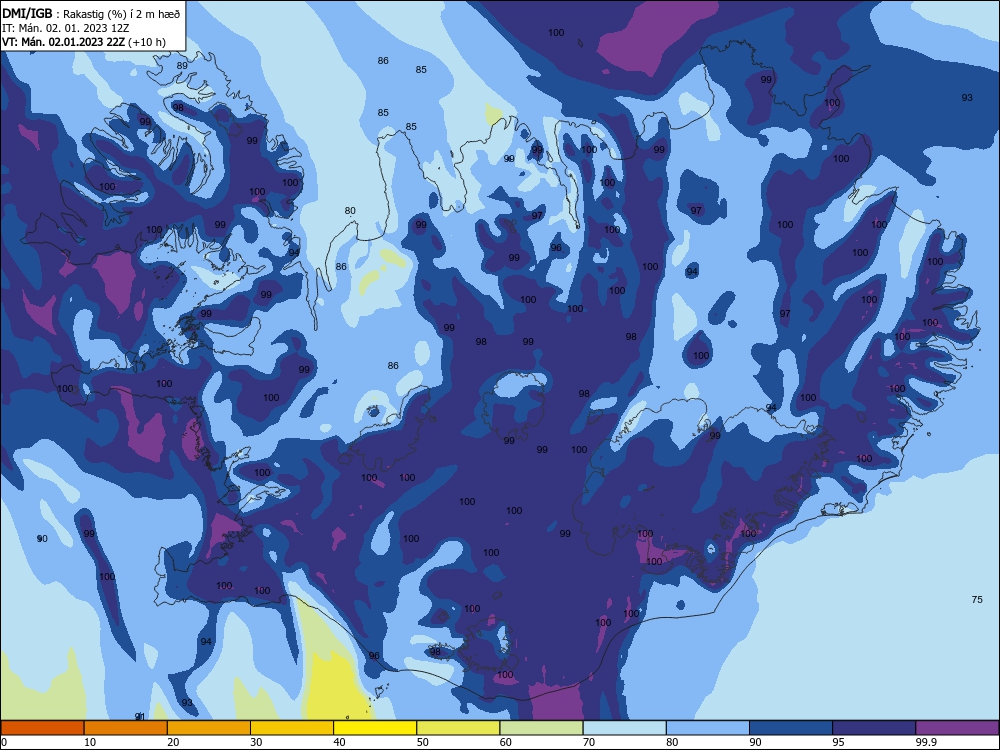Click the 'VT: Mán. 02.01.2023 22Z (+10 h)' line
1000x750 pixels.
84,42
